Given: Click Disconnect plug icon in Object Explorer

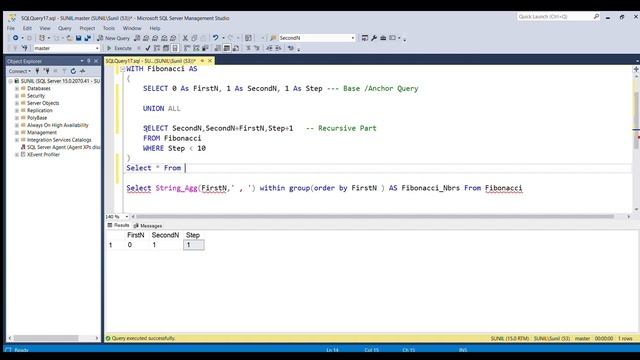Looking at the screenshot, I should pos(47,71).
